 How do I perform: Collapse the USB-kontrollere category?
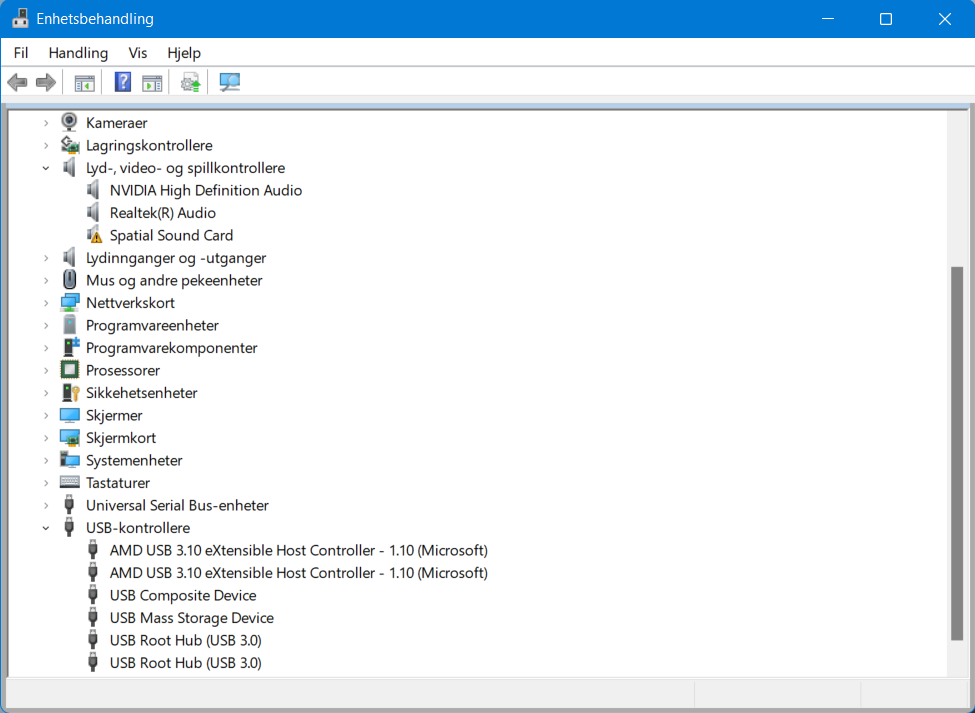tap(45, 527)
